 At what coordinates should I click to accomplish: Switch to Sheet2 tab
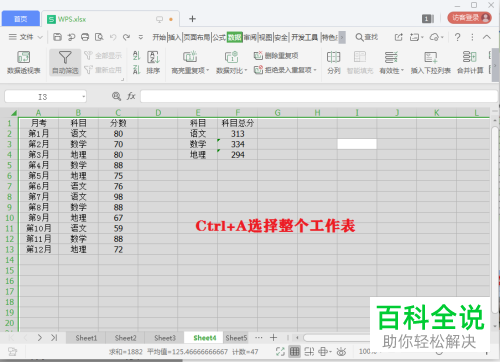pyautogui.click(x=125, y=338)
